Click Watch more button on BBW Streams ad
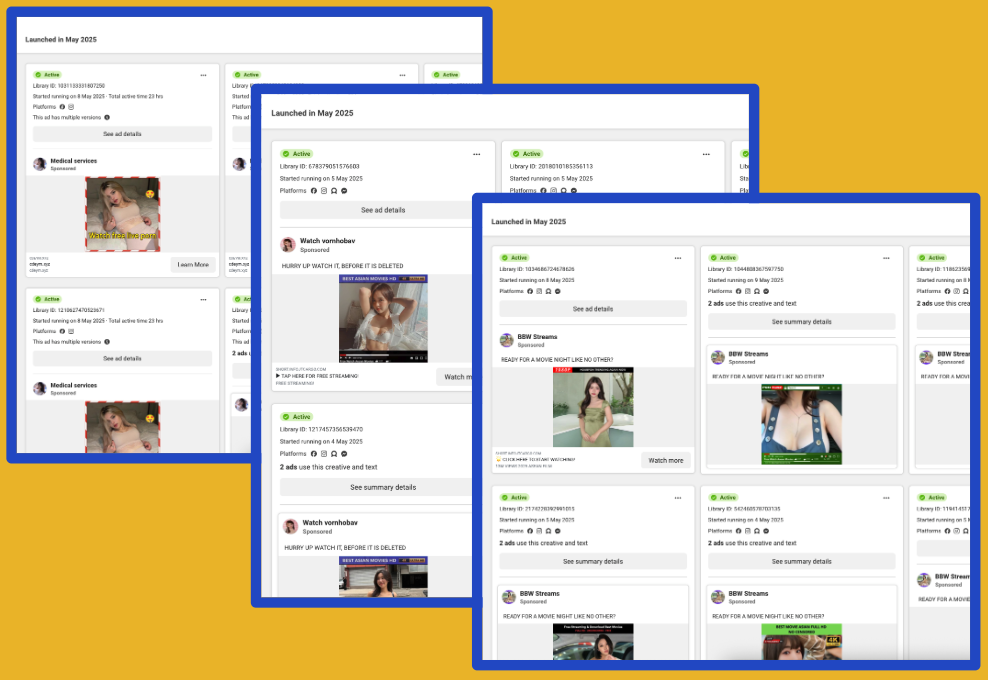Image resolution: width=988 pixels, height=680 pixels. pos(666,460)
